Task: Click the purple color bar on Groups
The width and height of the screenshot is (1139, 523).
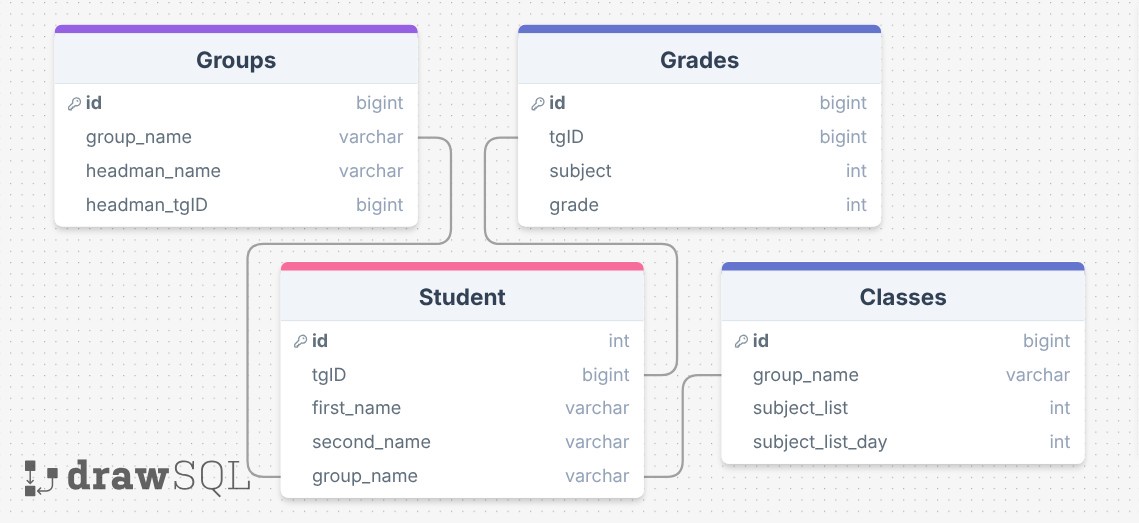Action: [x=236, y=29]
